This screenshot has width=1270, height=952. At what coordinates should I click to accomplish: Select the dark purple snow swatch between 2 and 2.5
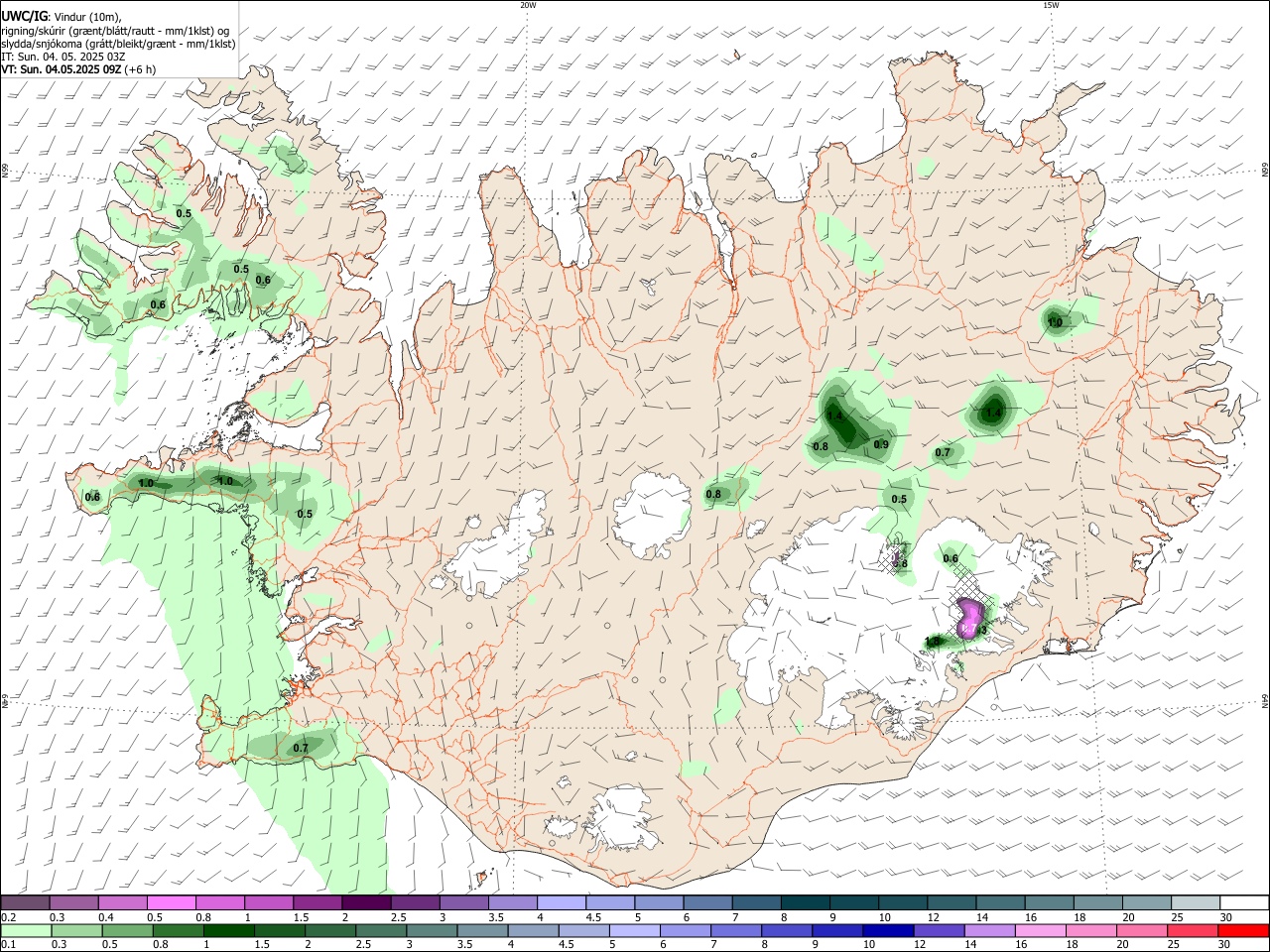click(366, 903)
